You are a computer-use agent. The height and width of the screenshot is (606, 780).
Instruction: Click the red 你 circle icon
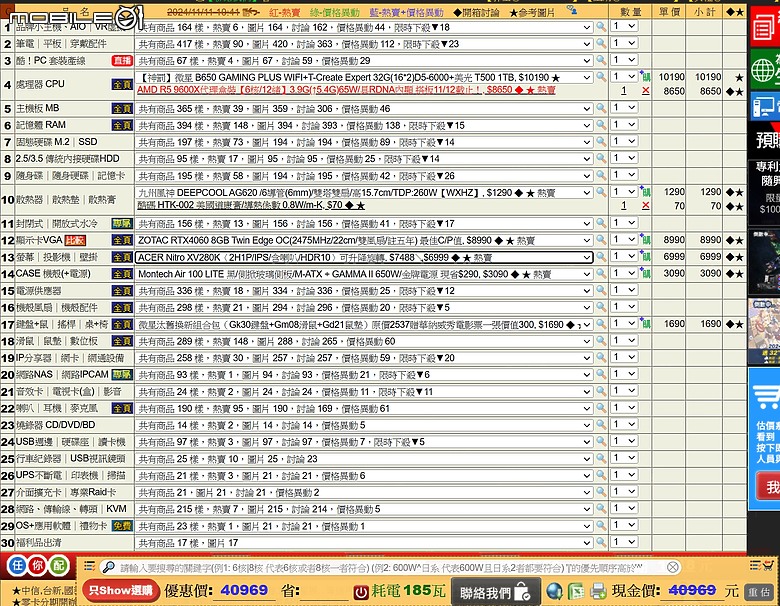(38, 566)
